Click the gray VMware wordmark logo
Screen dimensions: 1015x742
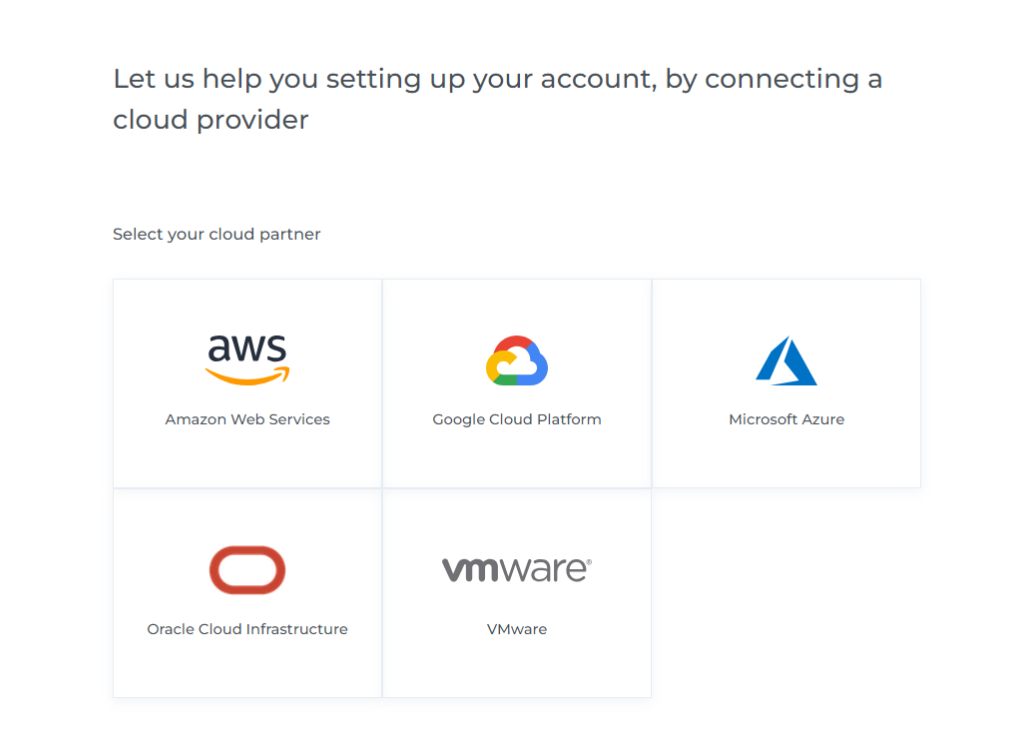[x=515, y=570]
